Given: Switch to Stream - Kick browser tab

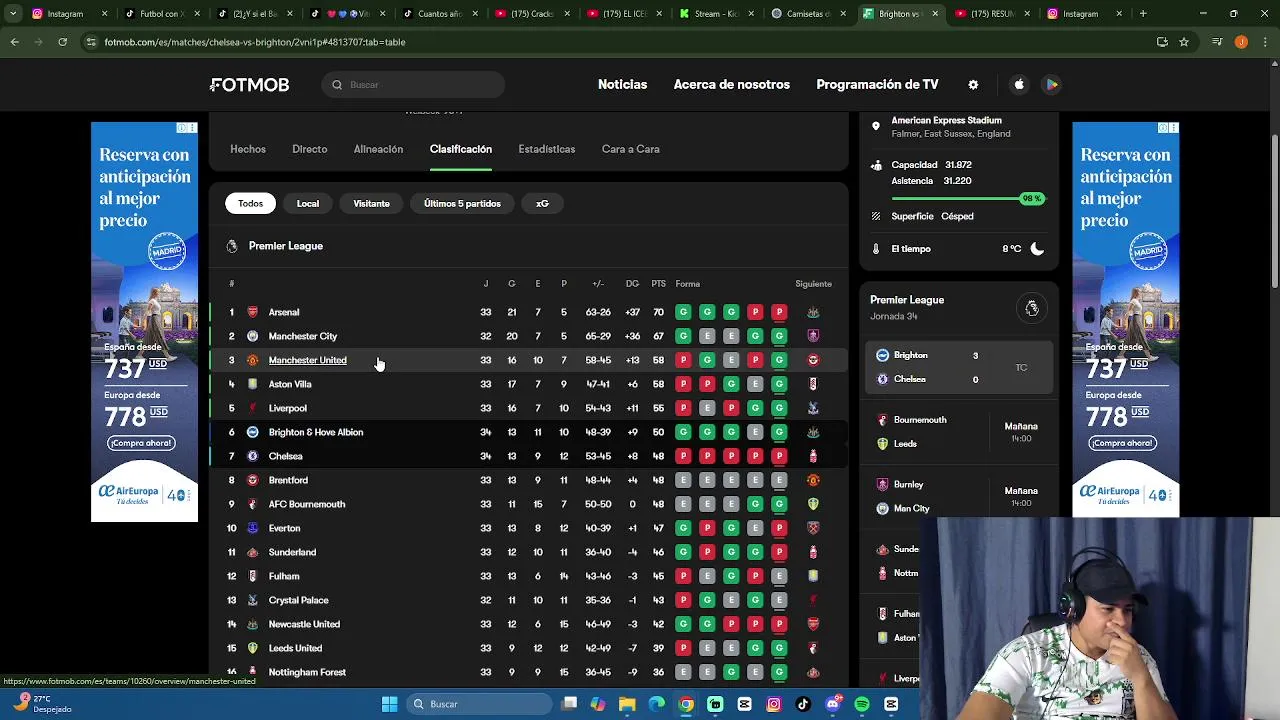Looking at the screenshot, I should click(717, 14).
